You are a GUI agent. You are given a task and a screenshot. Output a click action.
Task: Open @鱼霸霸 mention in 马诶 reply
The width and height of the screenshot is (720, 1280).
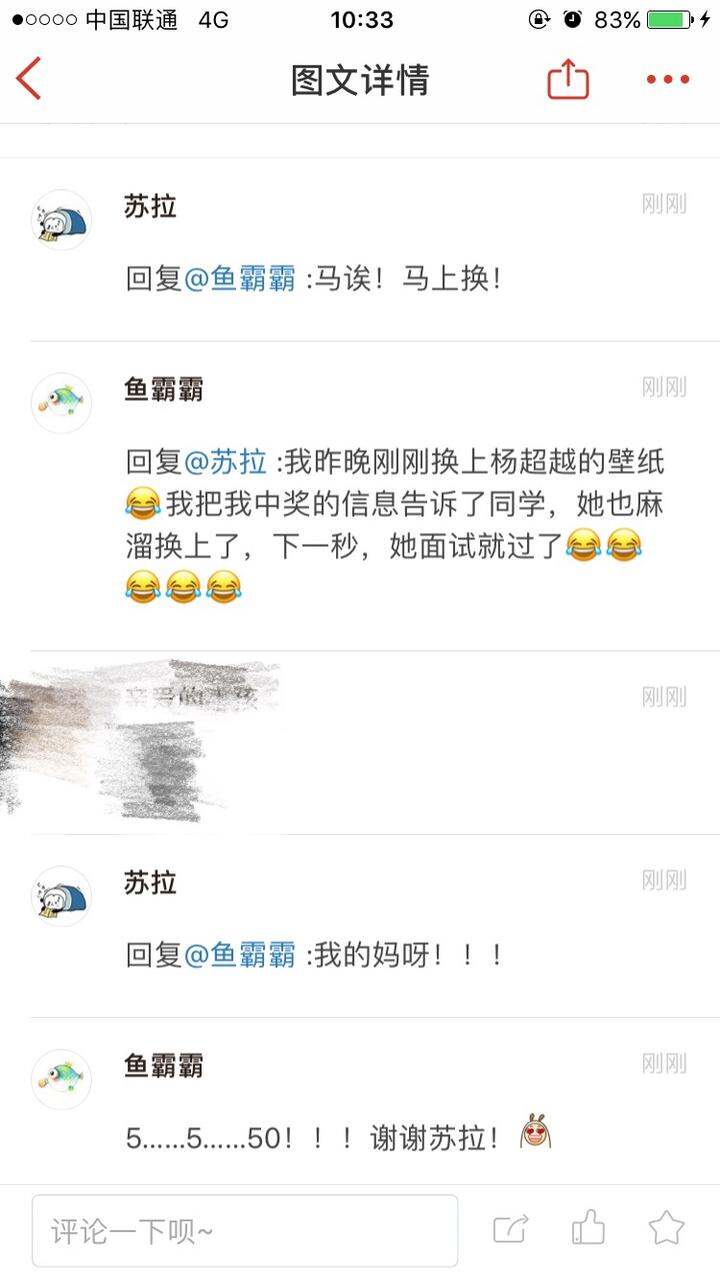pyautogui.click(x=240, y=279)
